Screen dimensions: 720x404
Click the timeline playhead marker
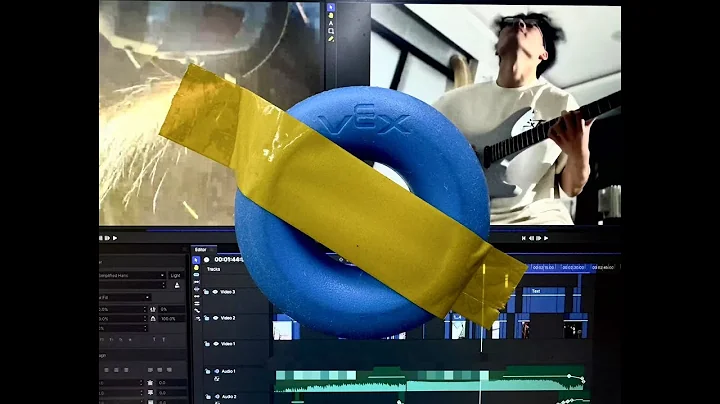[x=484, y=267]
